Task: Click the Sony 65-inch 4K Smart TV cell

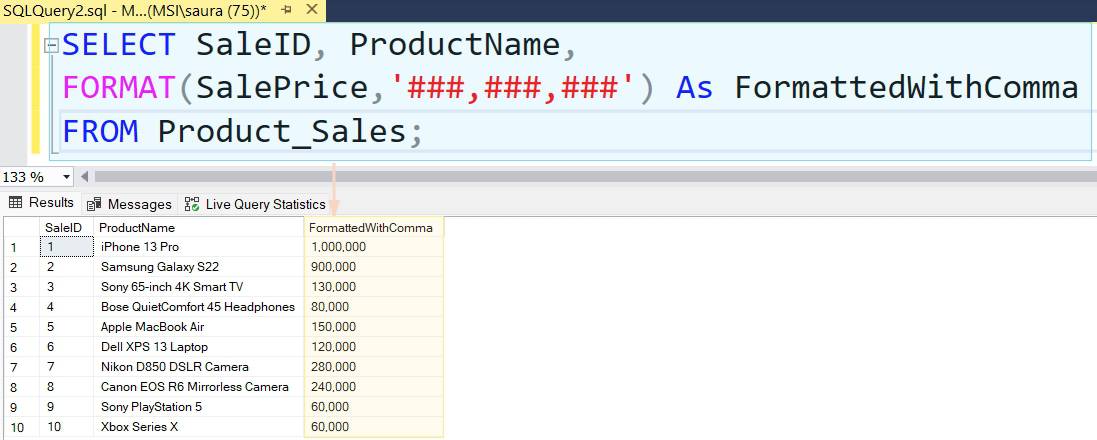Action: pyautogui.click(x=199, y=287)
